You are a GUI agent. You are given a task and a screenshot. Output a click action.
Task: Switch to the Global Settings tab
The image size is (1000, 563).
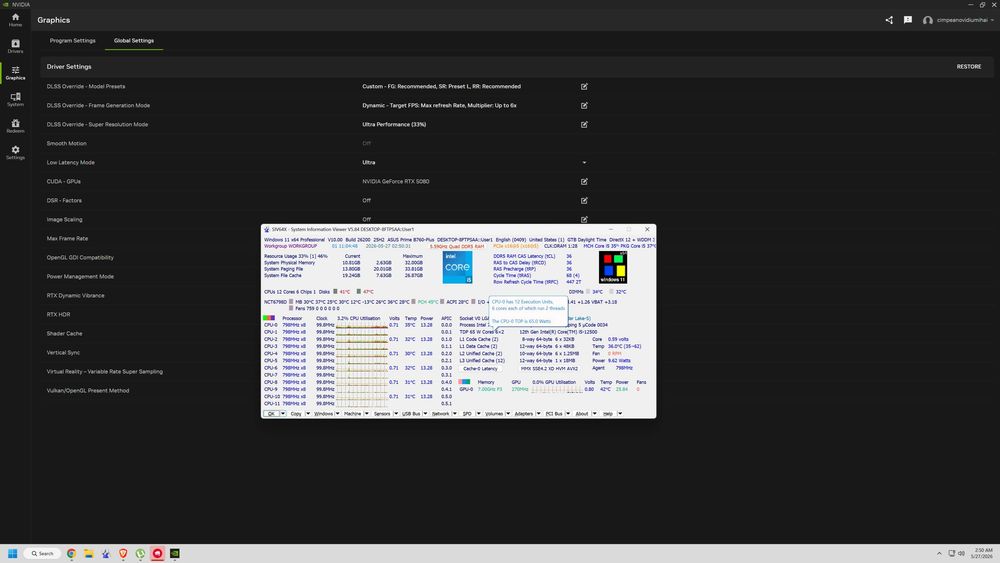tap(134, 40)
